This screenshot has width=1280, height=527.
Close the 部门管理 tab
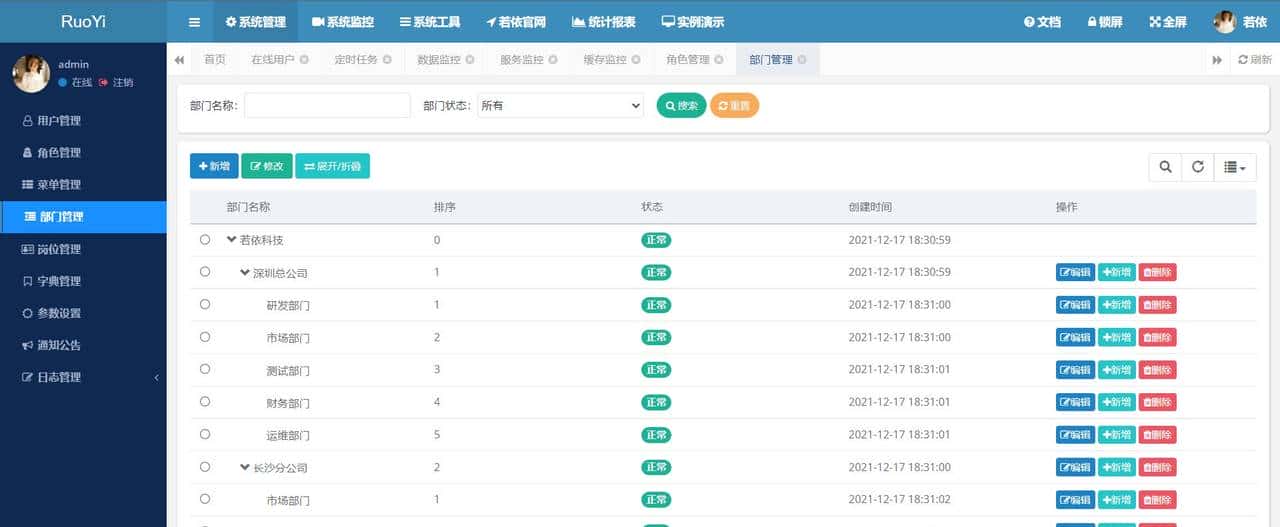[x=802, y=60]
